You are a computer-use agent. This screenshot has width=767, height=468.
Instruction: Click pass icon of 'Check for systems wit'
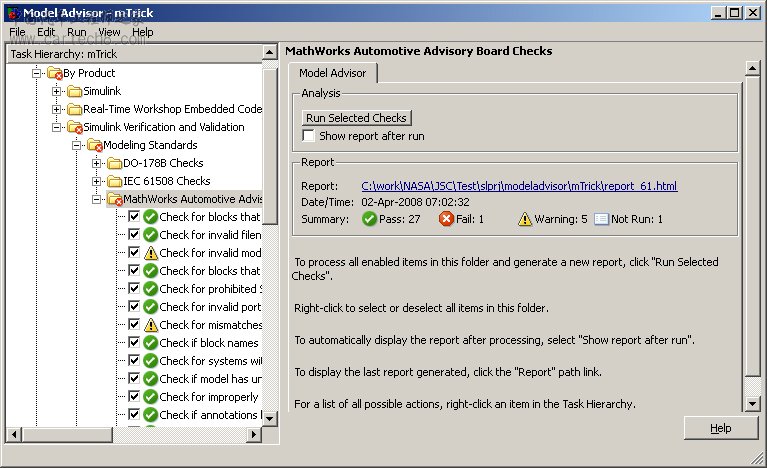pos(150,361)
